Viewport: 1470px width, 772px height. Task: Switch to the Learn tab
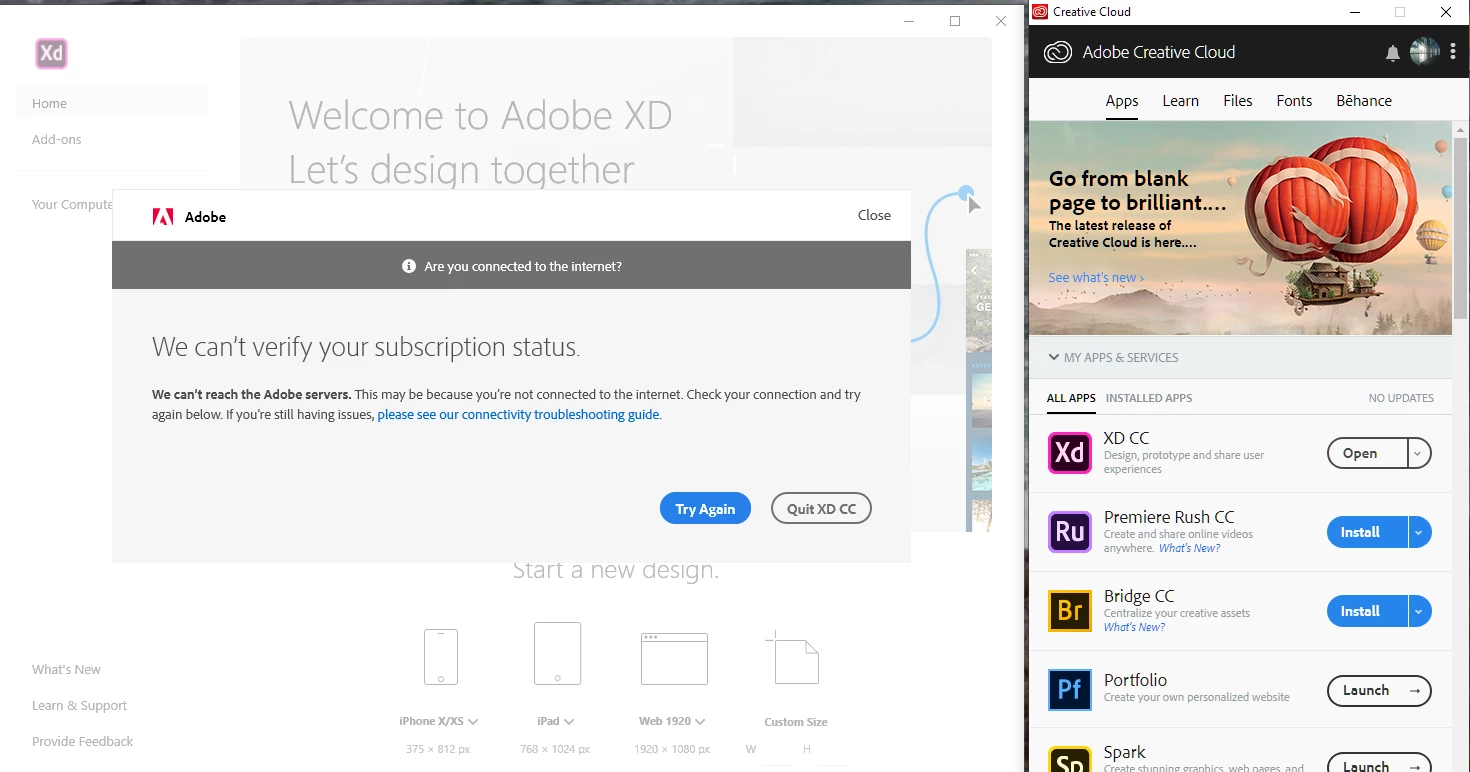(x=1180, y=101)
